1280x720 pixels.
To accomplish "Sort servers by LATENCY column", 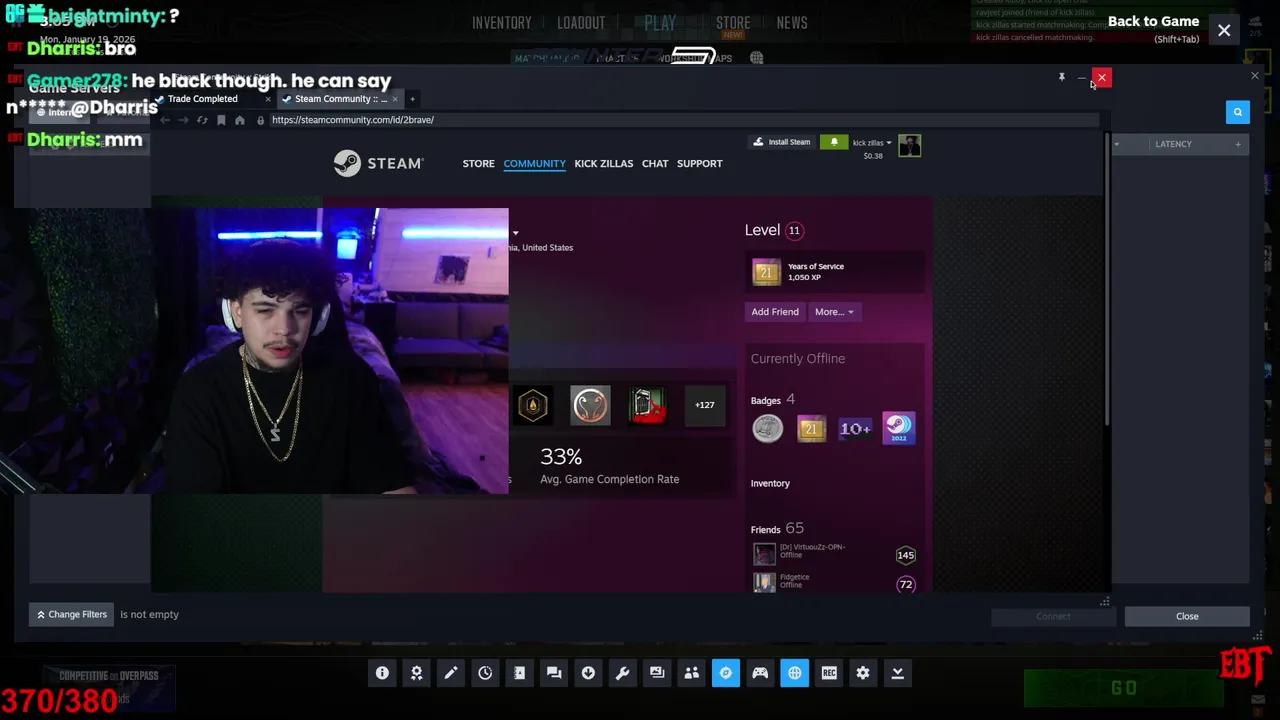I will point(1173,145).
